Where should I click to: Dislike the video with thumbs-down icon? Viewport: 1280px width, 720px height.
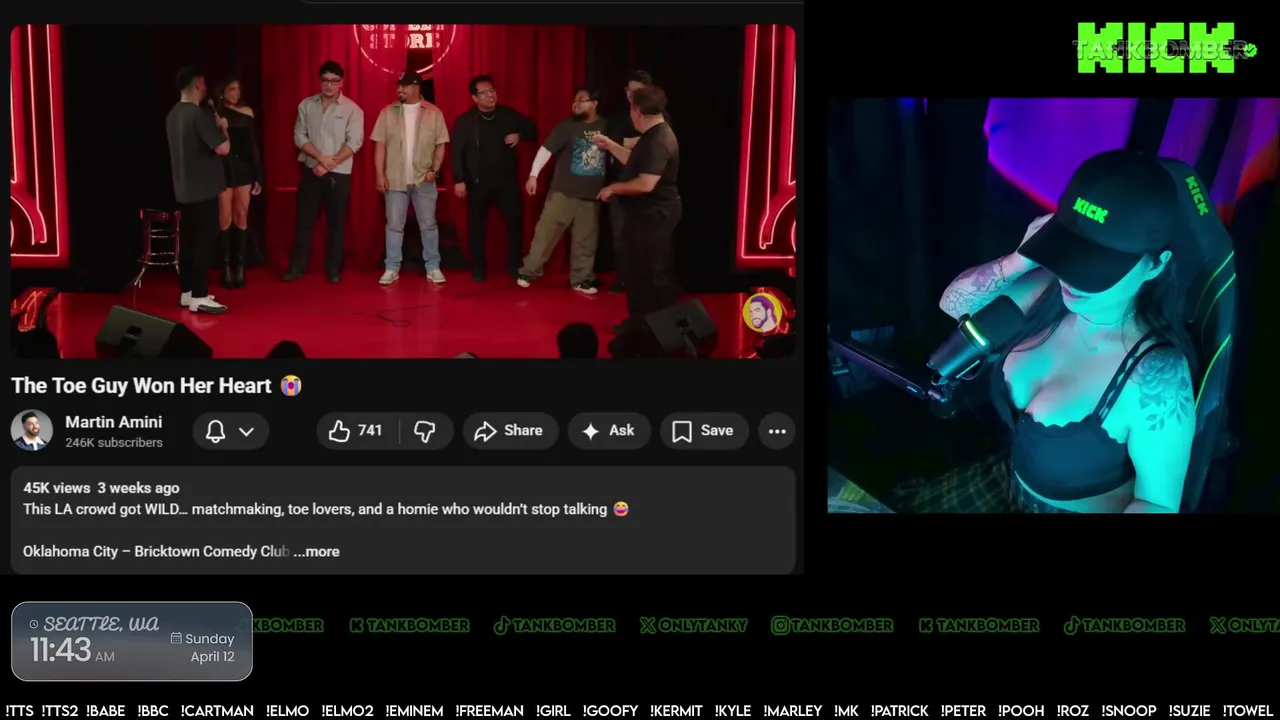point(425,431)
